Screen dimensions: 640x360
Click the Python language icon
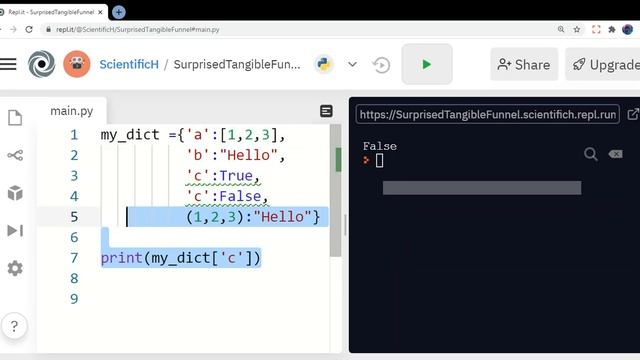point(324,64)
